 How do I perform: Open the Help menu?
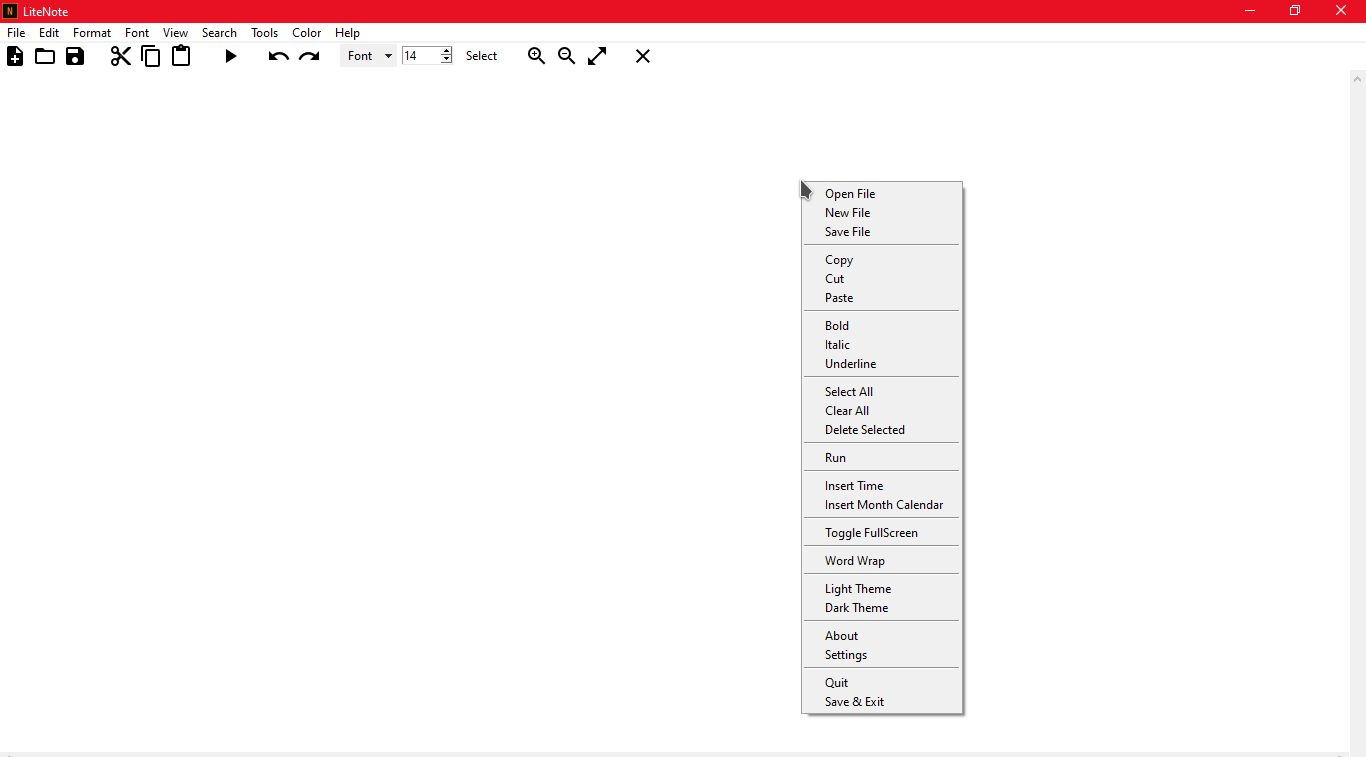pos(347,33)
